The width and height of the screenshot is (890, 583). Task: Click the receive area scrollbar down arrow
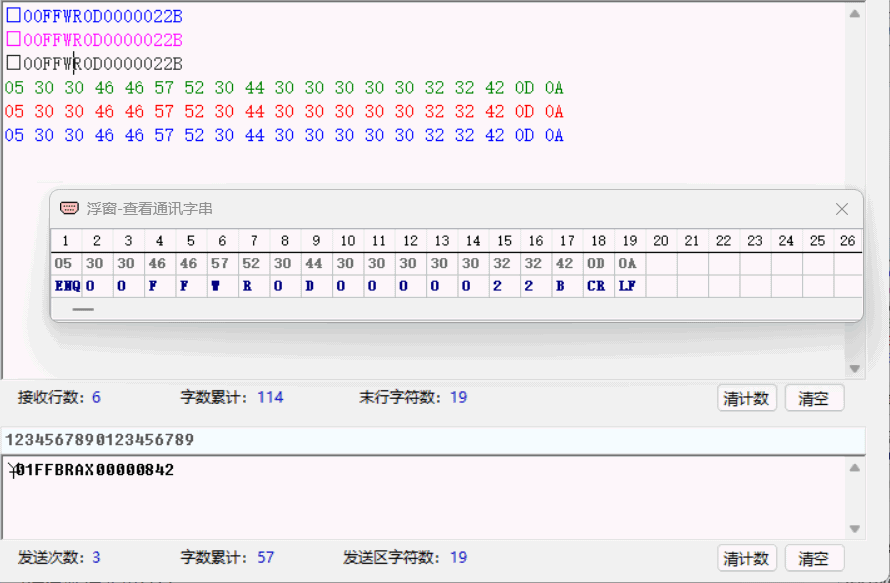tap(854, 368)
